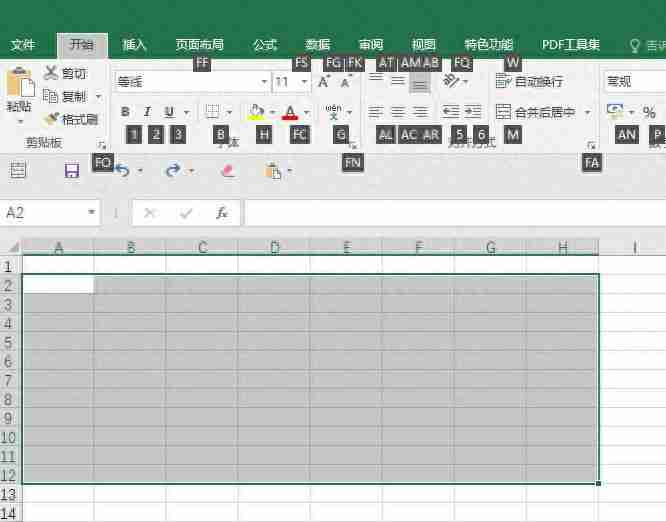Toggle Italic formatting
Image resolution: width=666 pixels, height=522 pixels.
click(147, 112)
